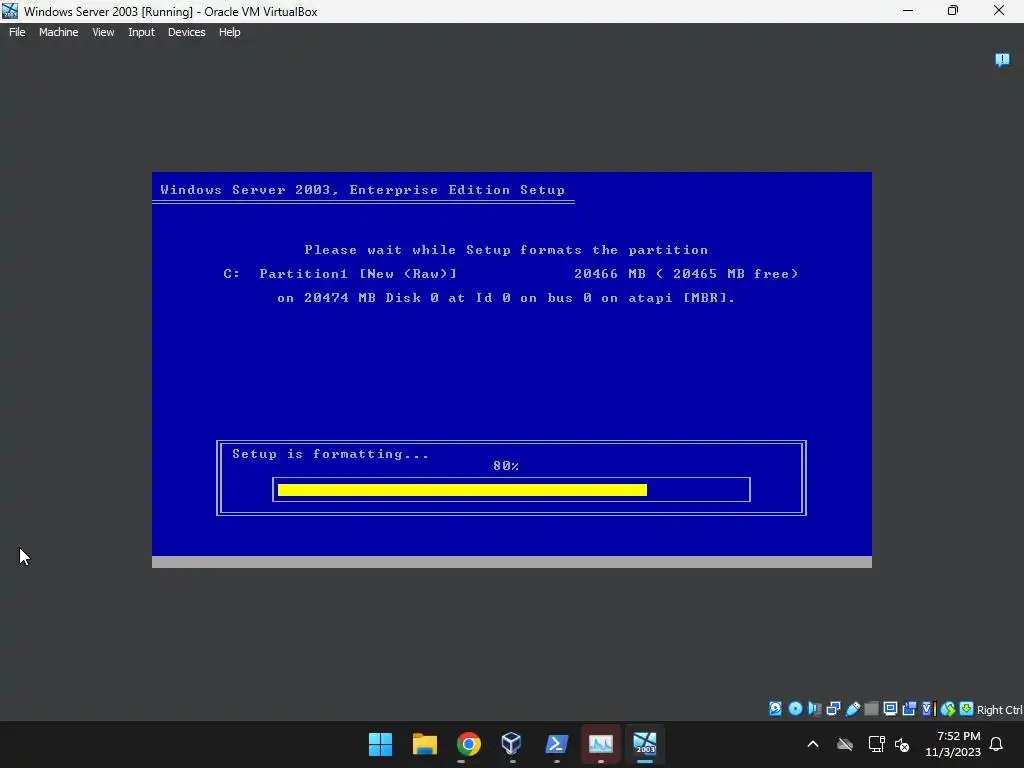The height and width of the screenshot is (768, 1024).
Task: Open the Machine menu
Action: (59, 32)
